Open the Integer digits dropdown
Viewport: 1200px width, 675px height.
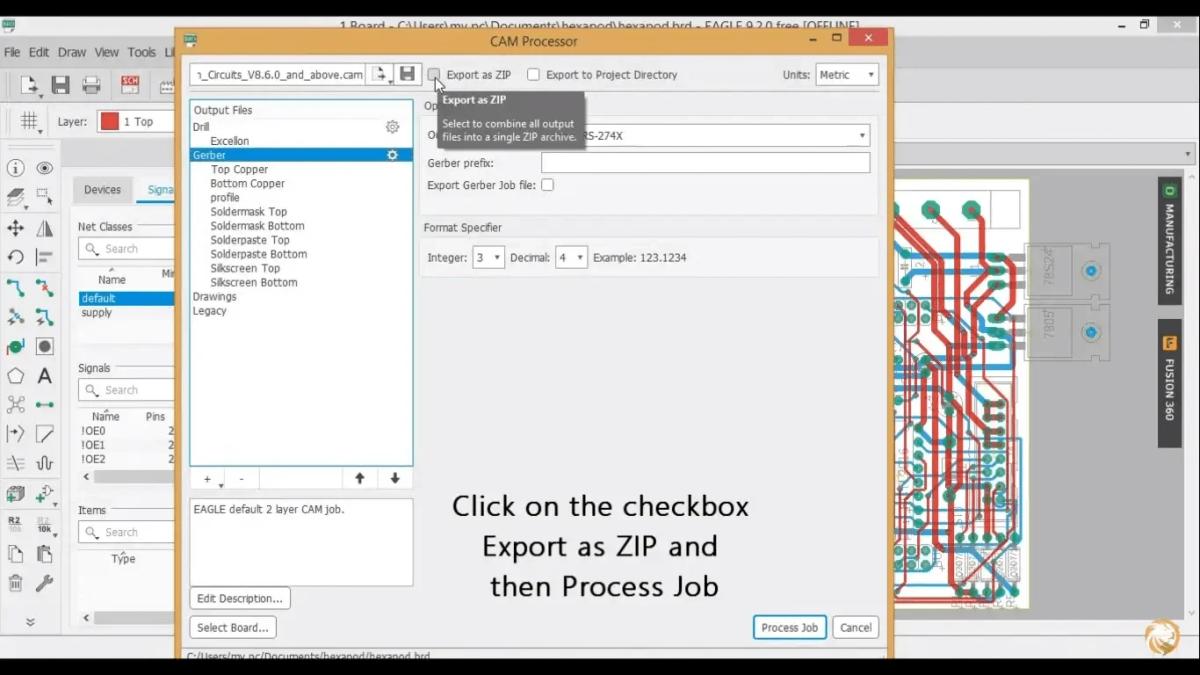[x=488, y=257]
